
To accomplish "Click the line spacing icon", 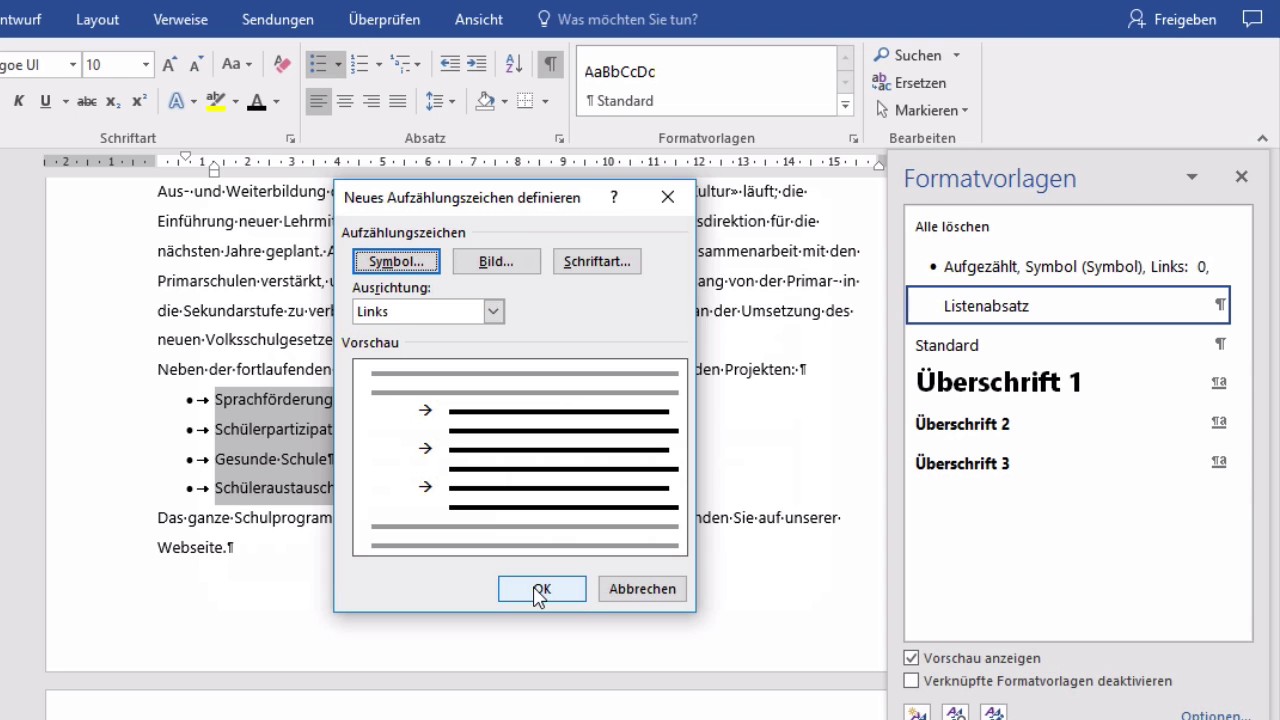I will [434, 101].
